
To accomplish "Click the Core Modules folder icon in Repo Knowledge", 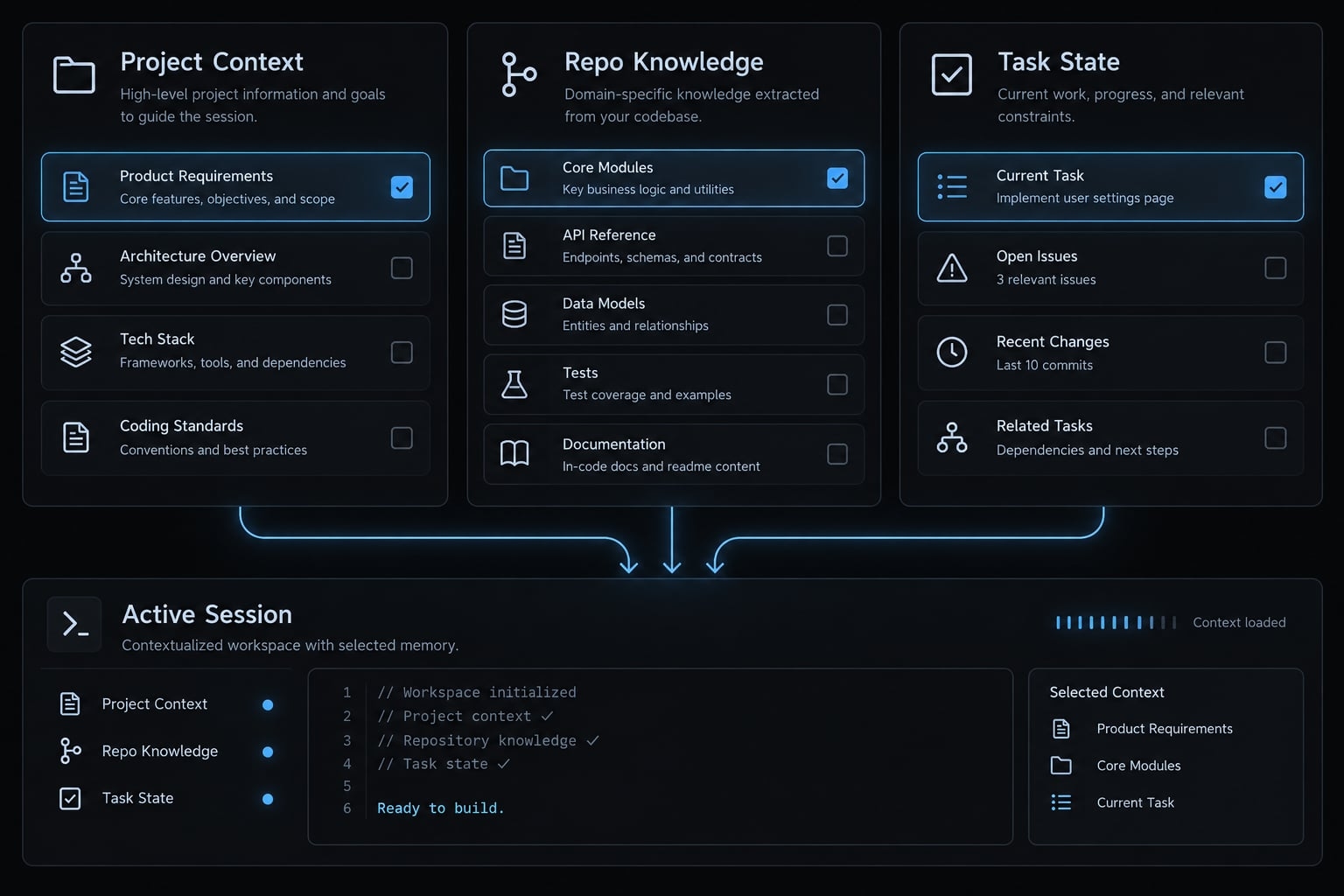I will pyautogui.click(x=514, y=178).
